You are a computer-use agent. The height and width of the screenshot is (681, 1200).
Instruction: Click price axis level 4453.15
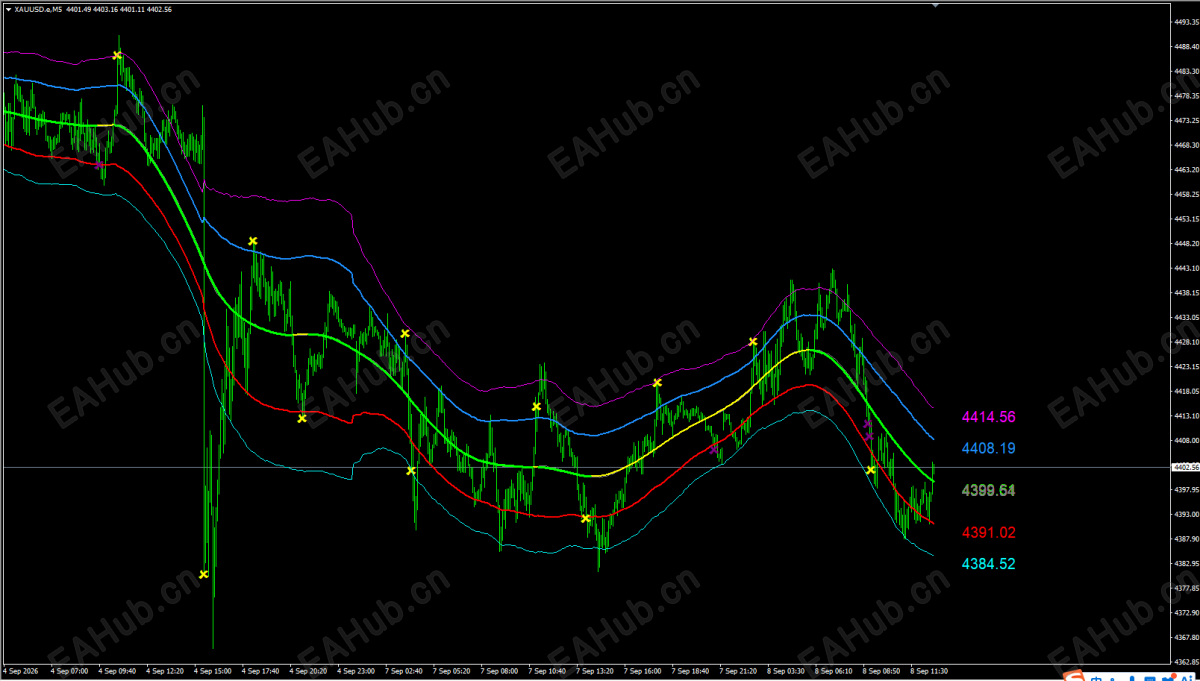click(x=1186, y=219)
